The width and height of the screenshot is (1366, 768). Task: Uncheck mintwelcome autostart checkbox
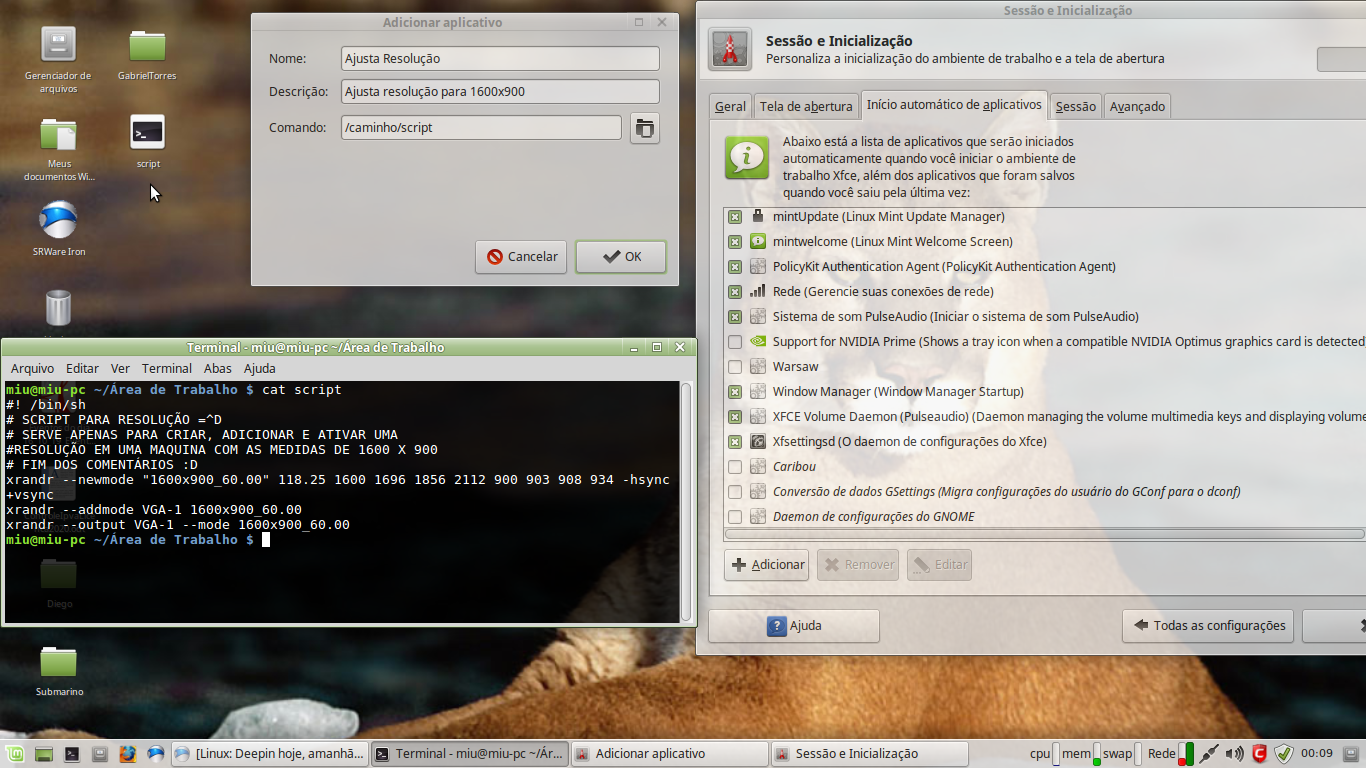click(x=735, y=242)
